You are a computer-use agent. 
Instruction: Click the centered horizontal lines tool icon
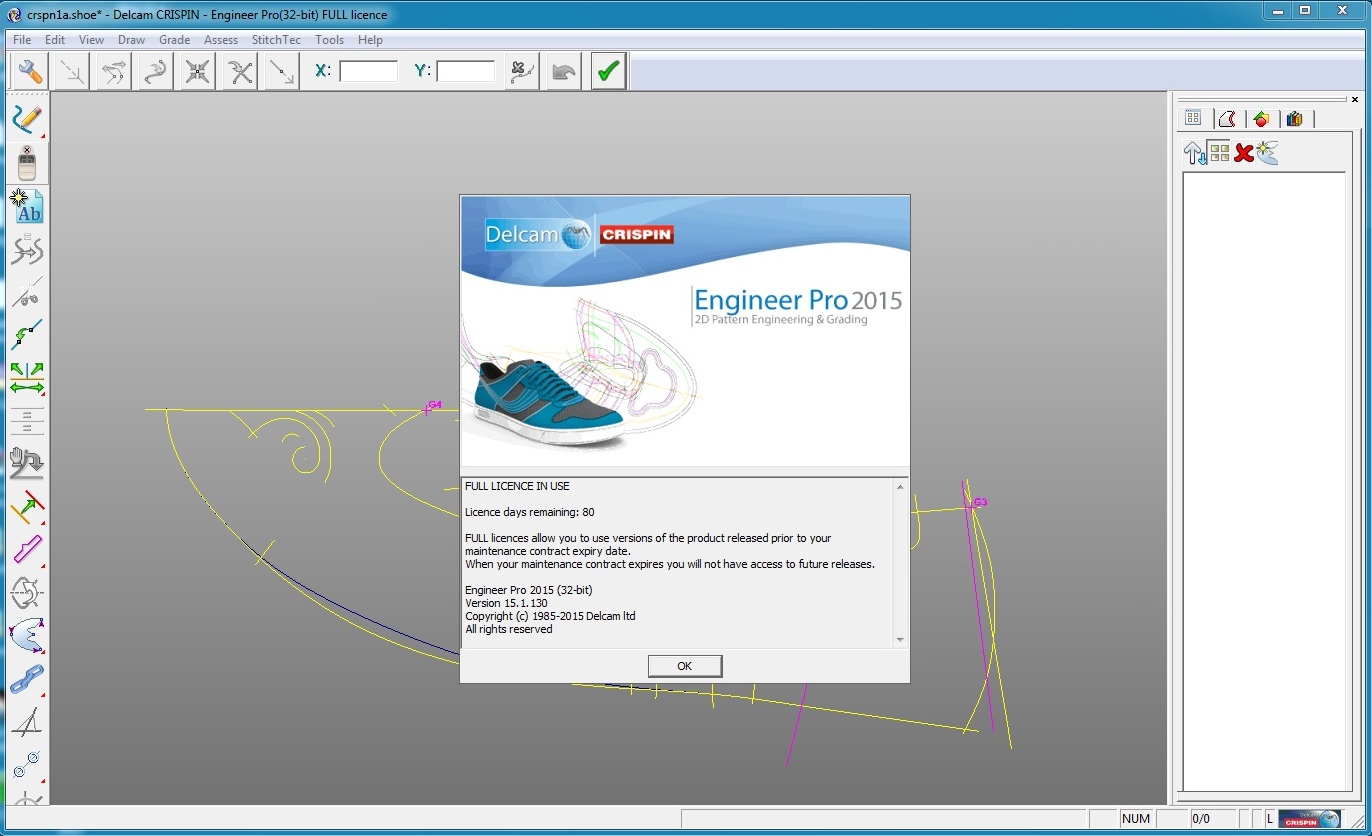tap(27, 421)
